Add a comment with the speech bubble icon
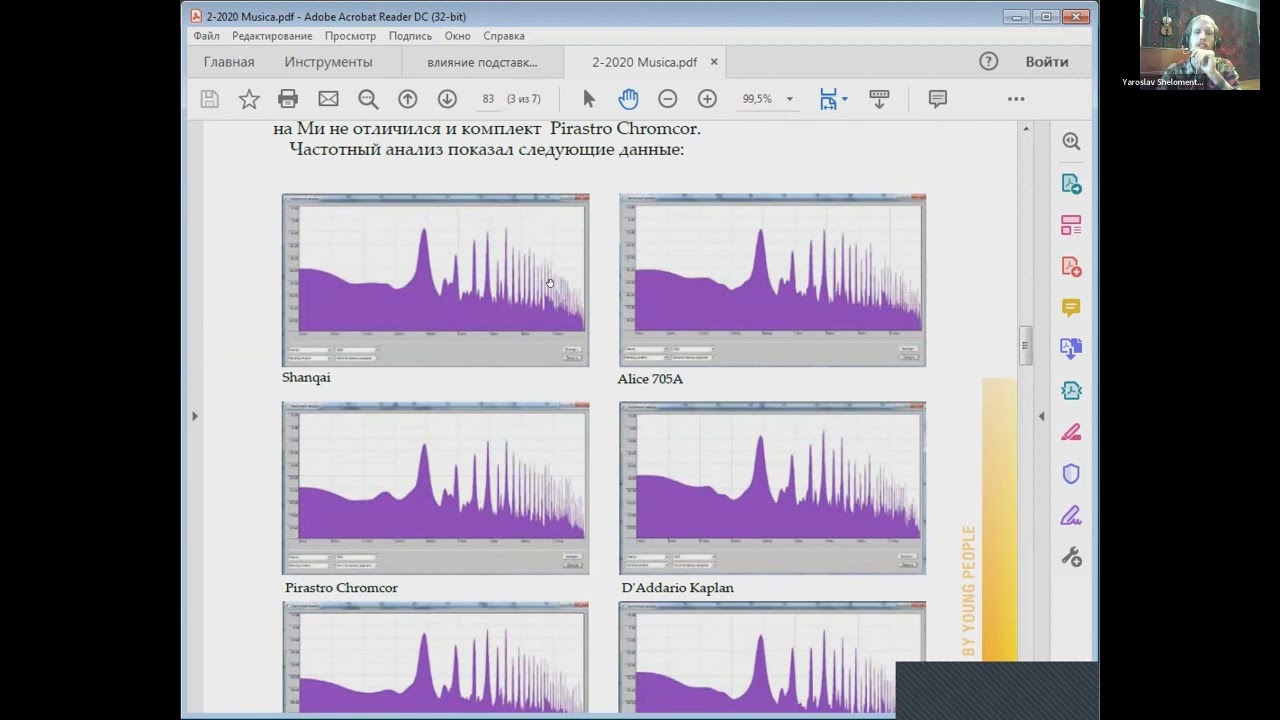This screenshot has width=1280, height=720. coord(937,99)
